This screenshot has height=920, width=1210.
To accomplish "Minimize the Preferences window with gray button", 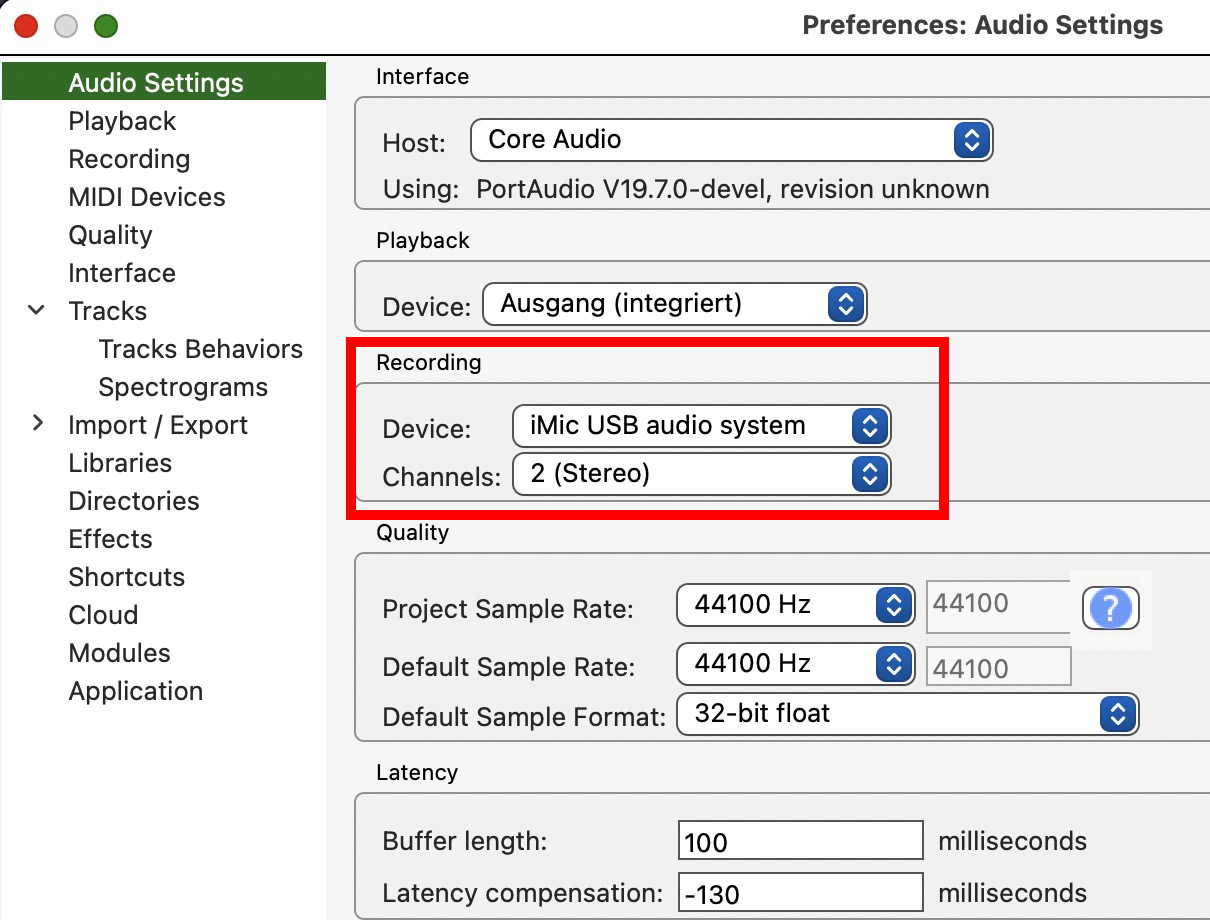I will point(65,25).
